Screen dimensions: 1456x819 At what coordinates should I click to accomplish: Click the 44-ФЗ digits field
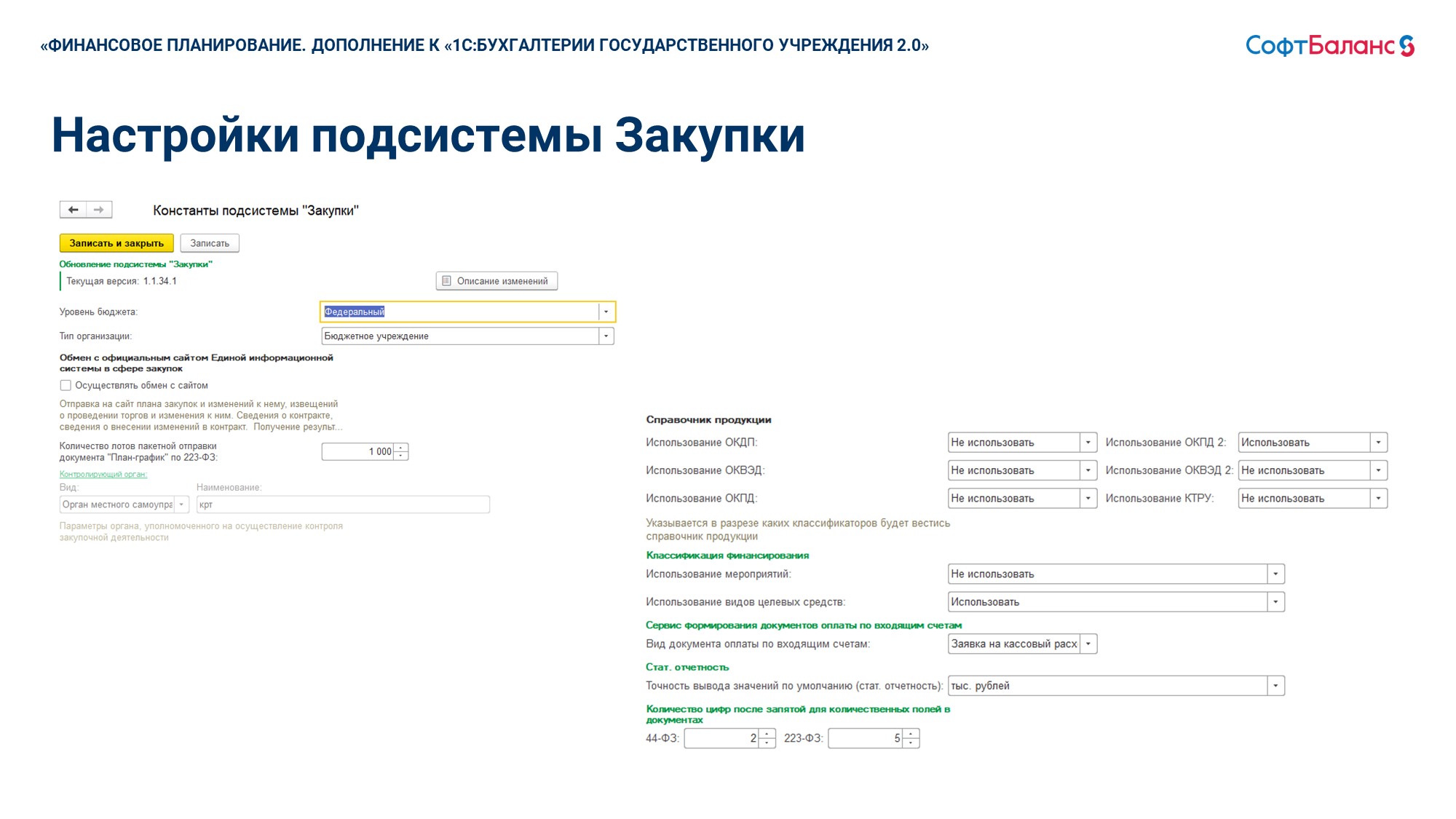(721, 738)
